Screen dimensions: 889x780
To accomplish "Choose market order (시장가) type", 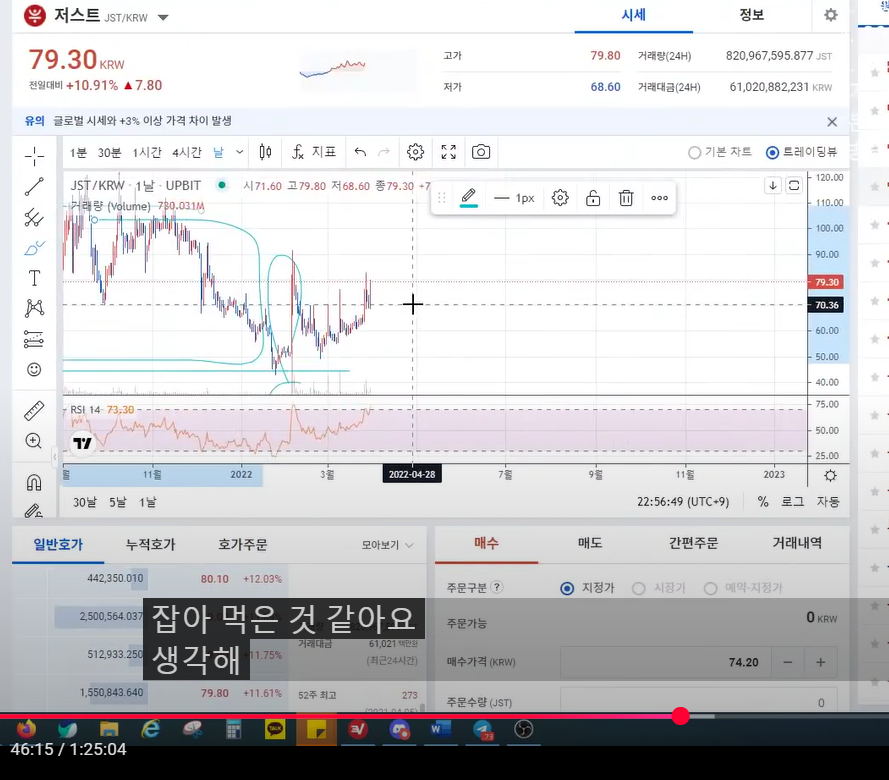I will 659,588.
